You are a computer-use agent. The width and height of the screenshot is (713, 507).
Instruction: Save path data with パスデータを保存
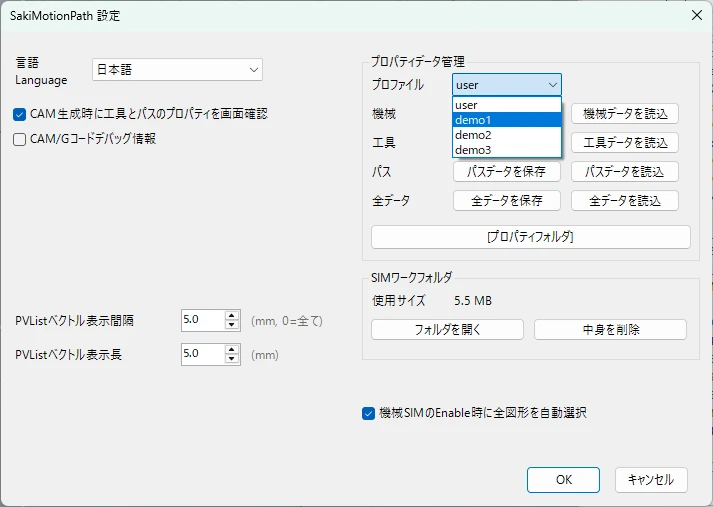[x=507, y=172]
